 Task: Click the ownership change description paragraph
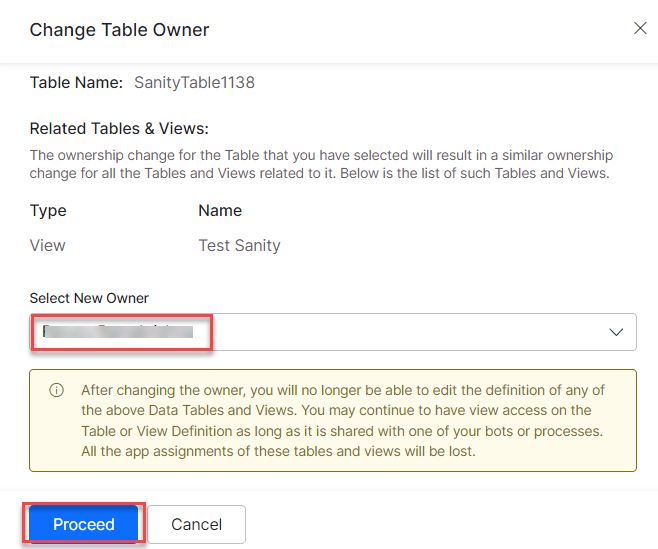point(321,156)
